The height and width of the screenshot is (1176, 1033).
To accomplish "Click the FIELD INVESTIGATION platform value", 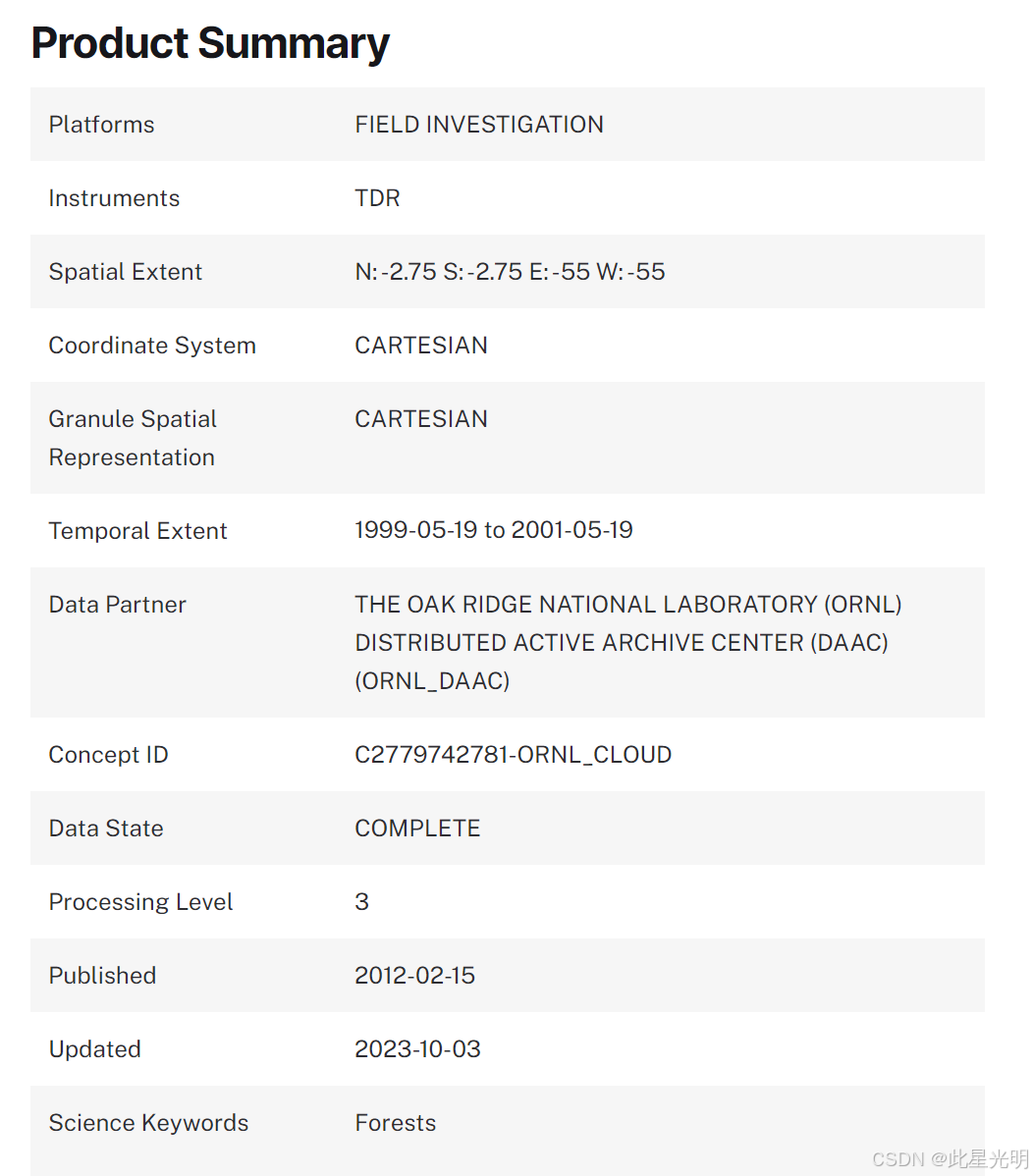I will click(479, 125).
